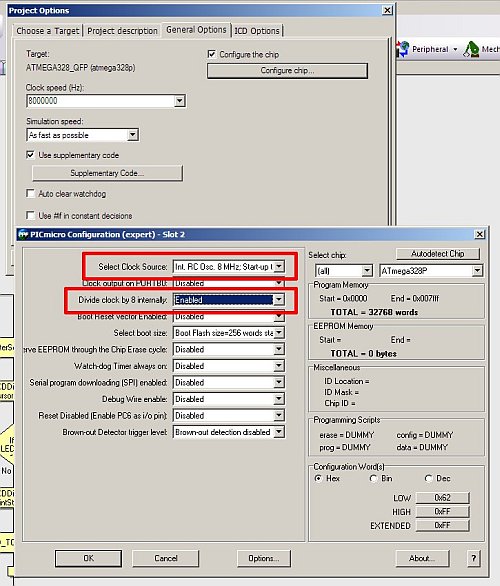Click the ATMEGA328_QFP target text
The height and width of the screenshot is (586, 500).
click(x=81, y=68)
